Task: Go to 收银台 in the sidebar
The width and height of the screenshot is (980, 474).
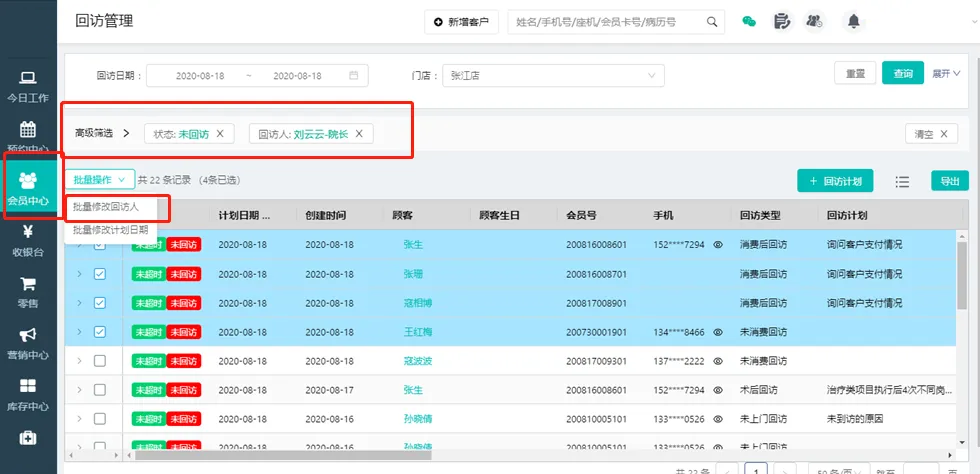Action: pyautogui.click(x=28, y=241)
